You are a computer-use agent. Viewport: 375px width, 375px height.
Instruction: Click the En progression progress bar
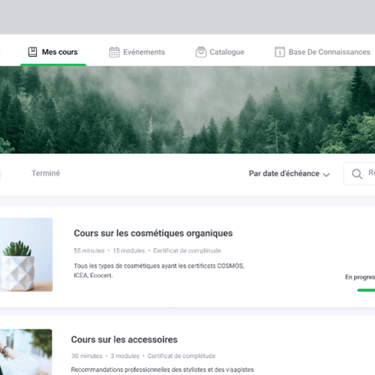point(366,290)
